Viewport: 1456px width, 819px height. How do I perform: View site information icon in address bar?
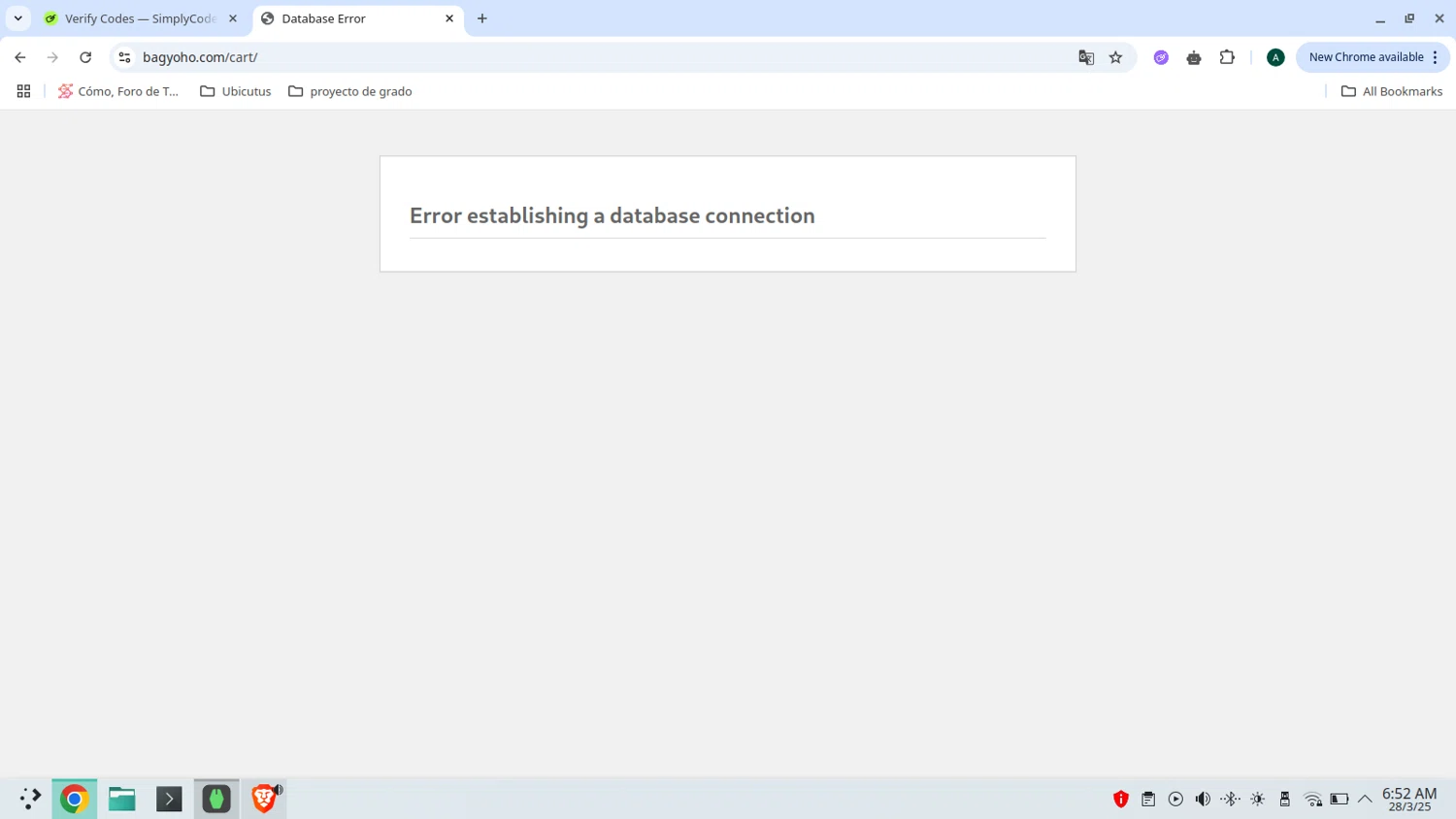coord(124,57)
